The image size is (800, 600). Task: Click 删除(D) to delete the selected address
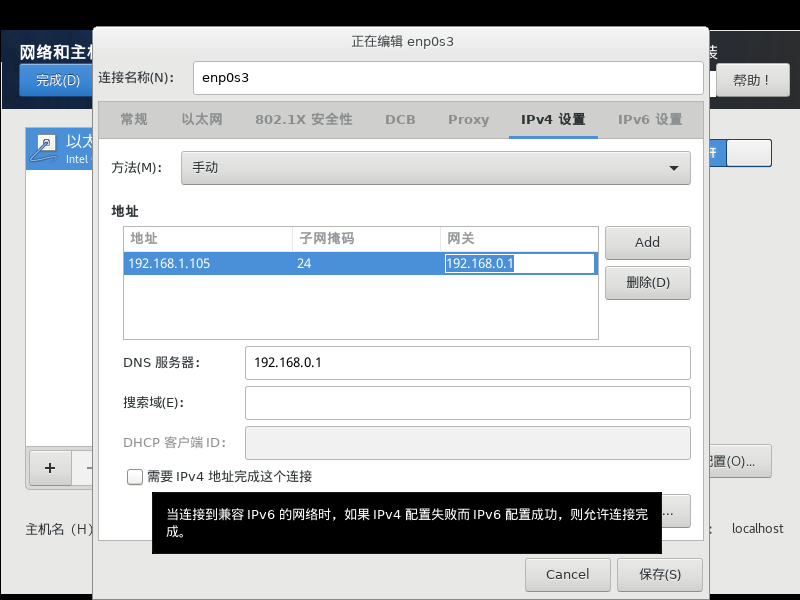(x=647, y=282)
